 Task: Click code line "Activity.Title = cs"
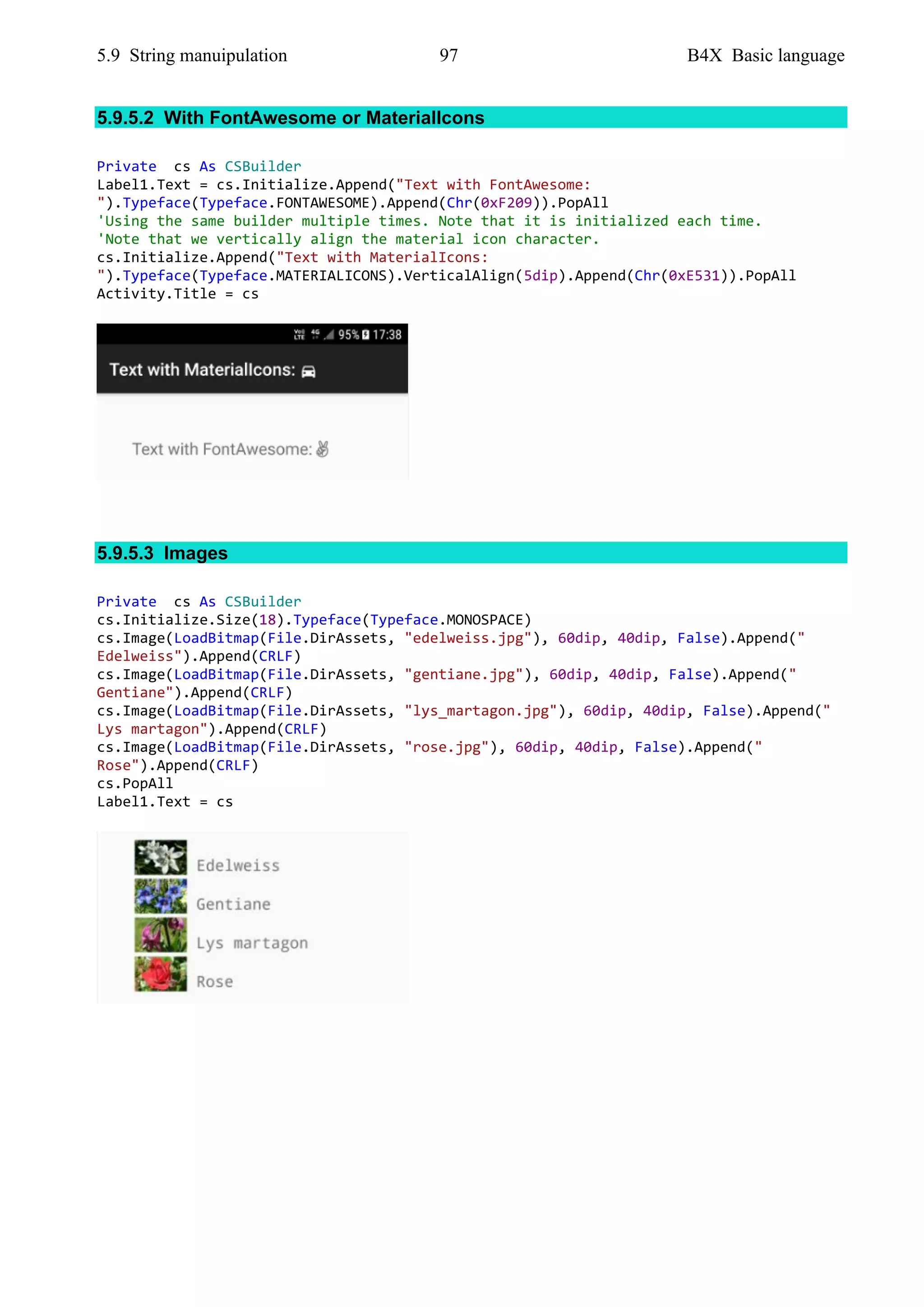[177, 294]
